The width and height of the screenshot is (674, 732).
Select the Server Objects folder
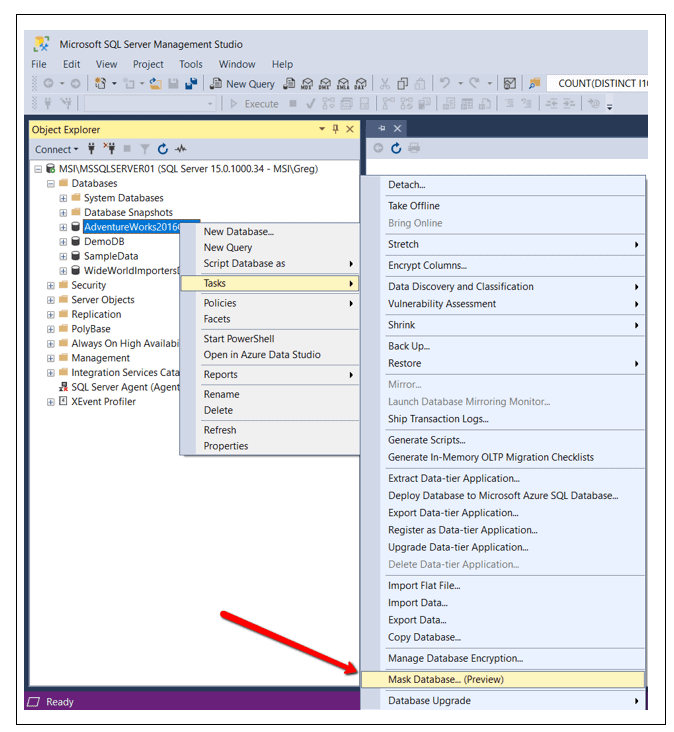(103, 300)
